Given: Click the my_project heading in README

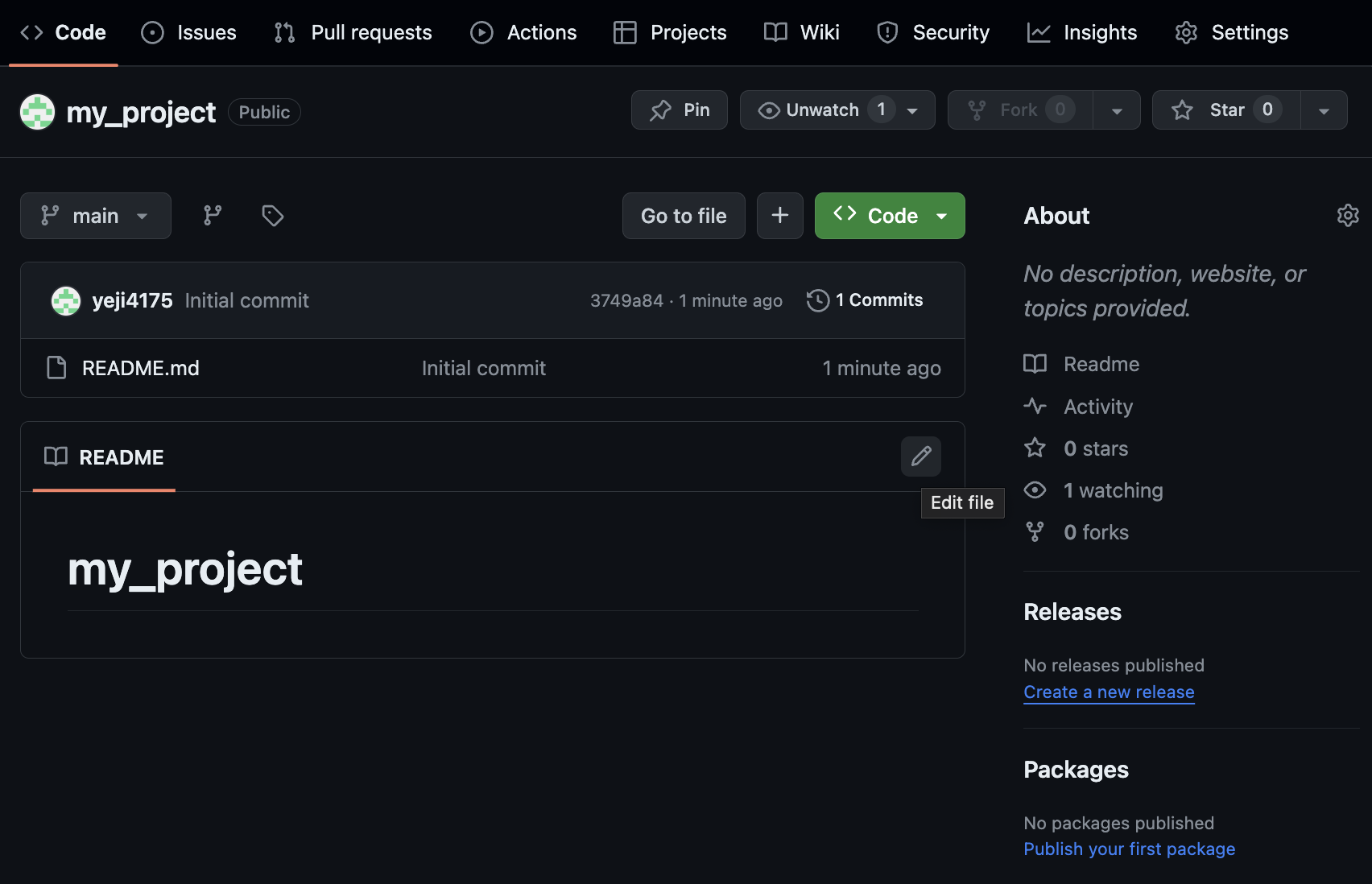Looking at the screenshot, I should tap(185, 569).
